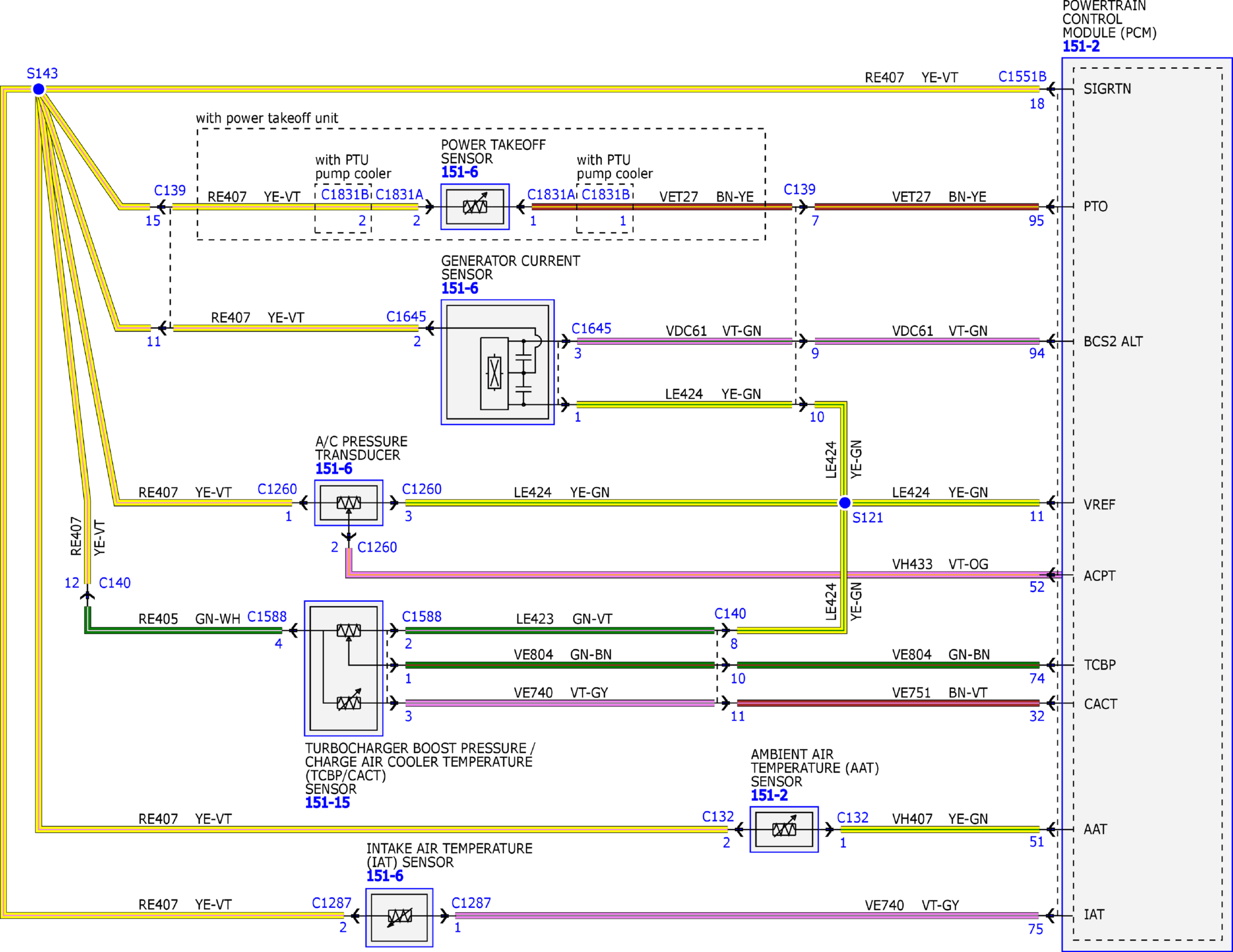This screenshot has height=952, width=1233.
Task: Click the S143 splice dot
Action: pyautogui.click(x=38, y=89)
